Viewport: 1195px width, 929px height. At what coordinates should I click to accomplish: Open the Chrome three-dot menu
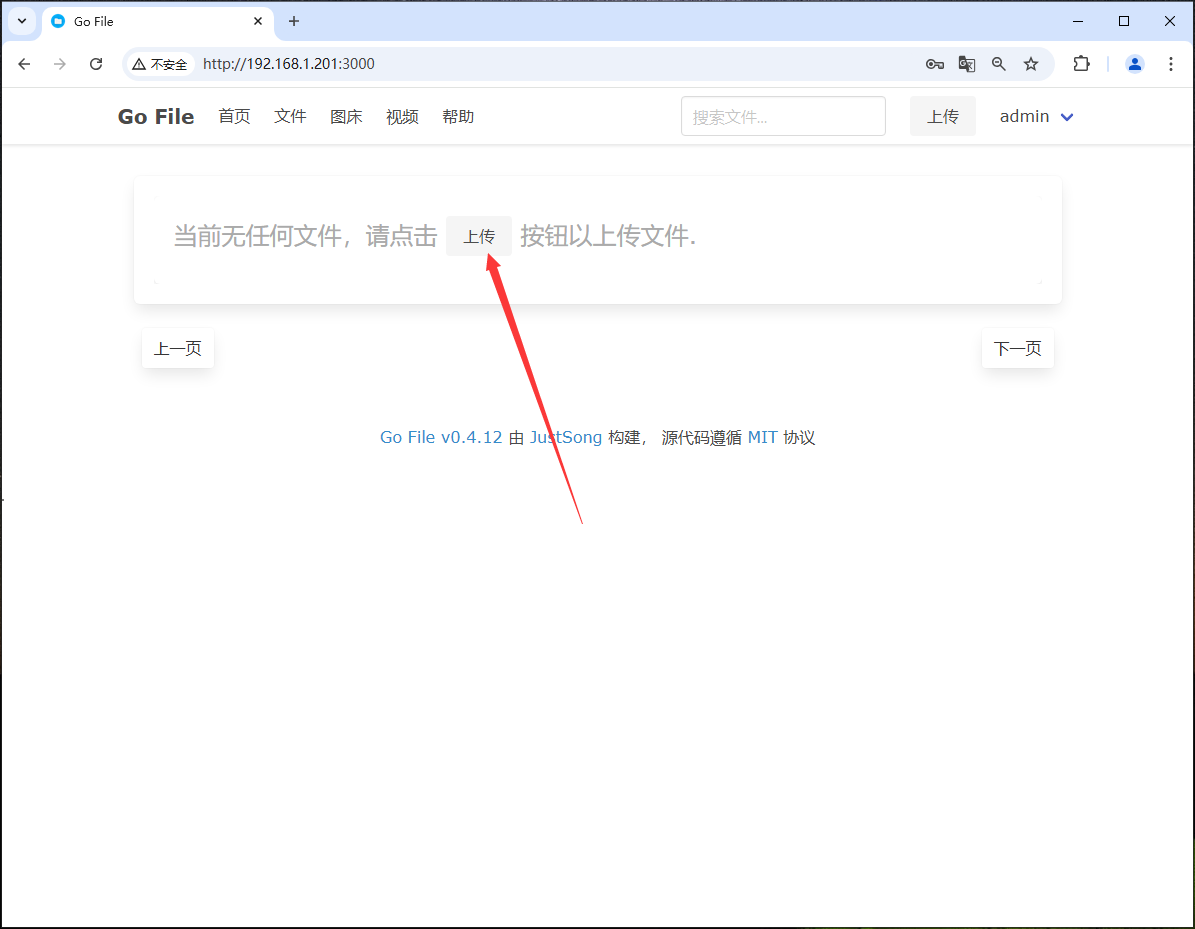(1171, 63)
